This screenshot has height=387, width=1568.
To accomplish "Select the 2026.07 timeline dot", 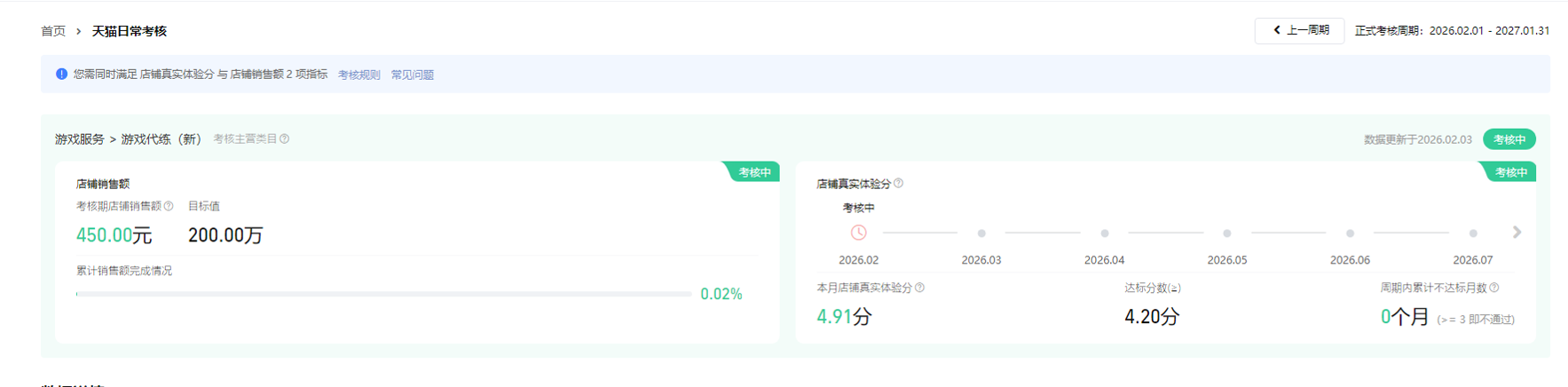I will 1473,233.
